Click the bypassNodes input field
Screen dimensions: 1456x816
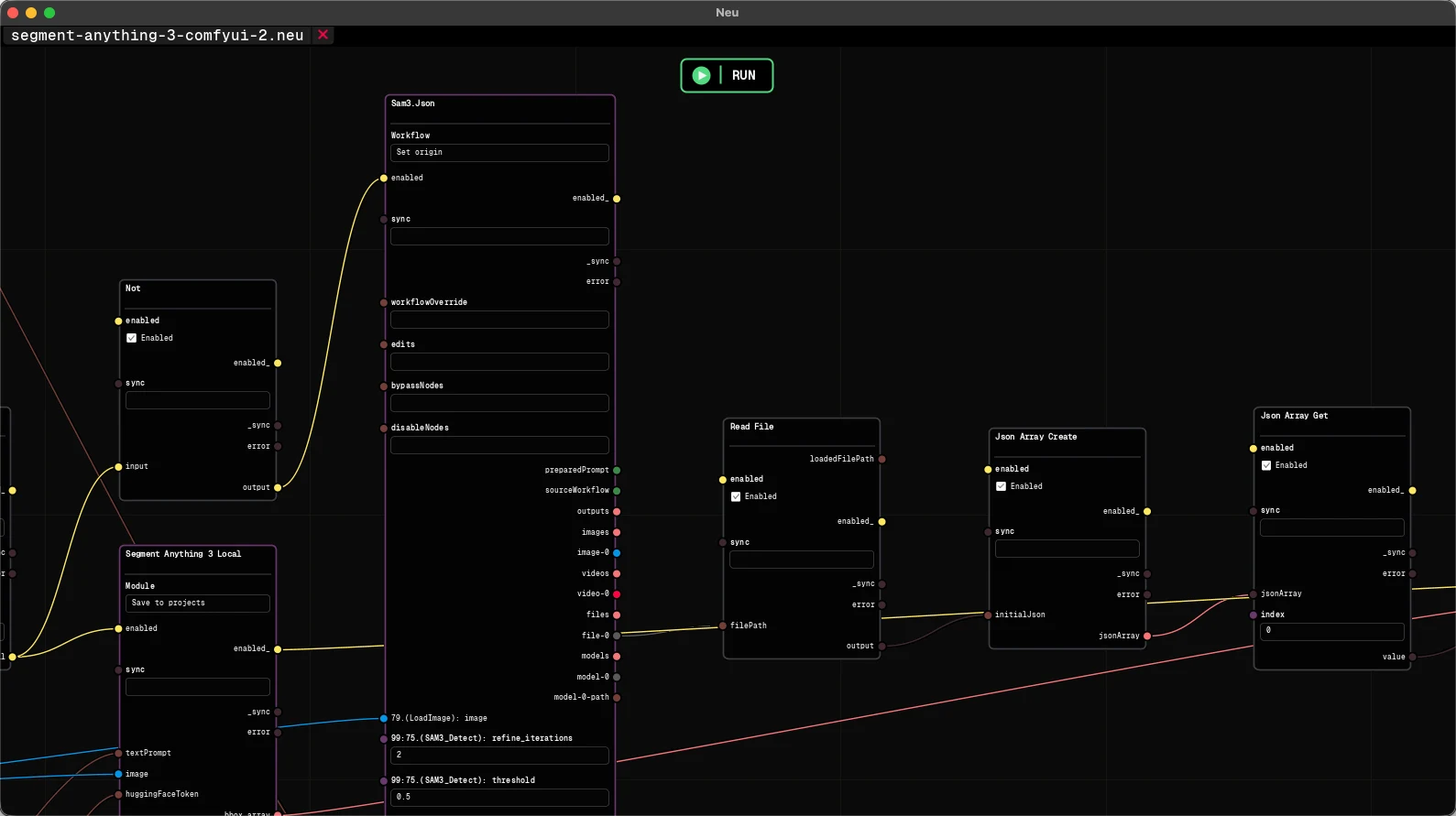[x=499, y=403]
